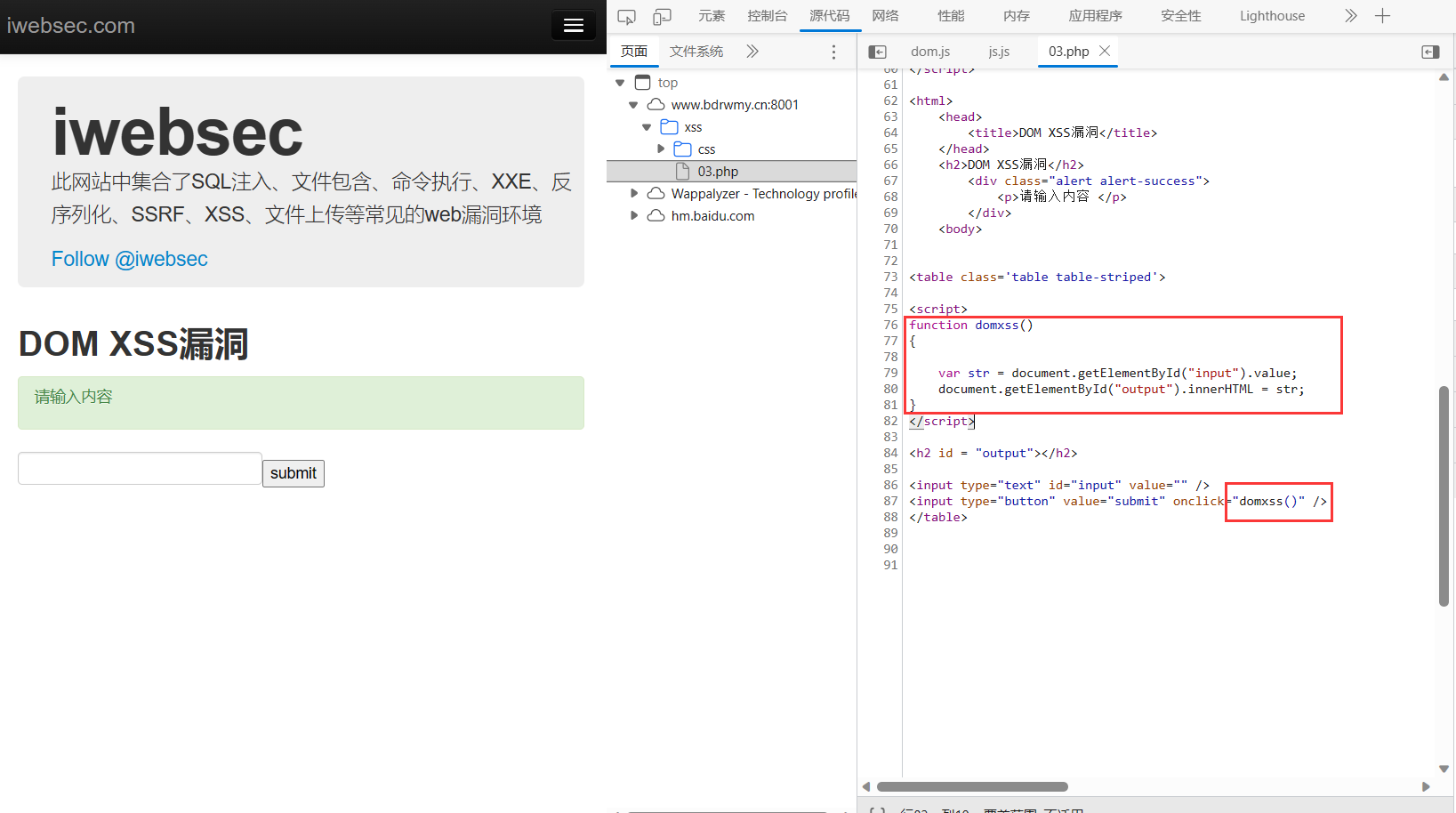Click the horizontal scroll left arrow

(866, 786)
